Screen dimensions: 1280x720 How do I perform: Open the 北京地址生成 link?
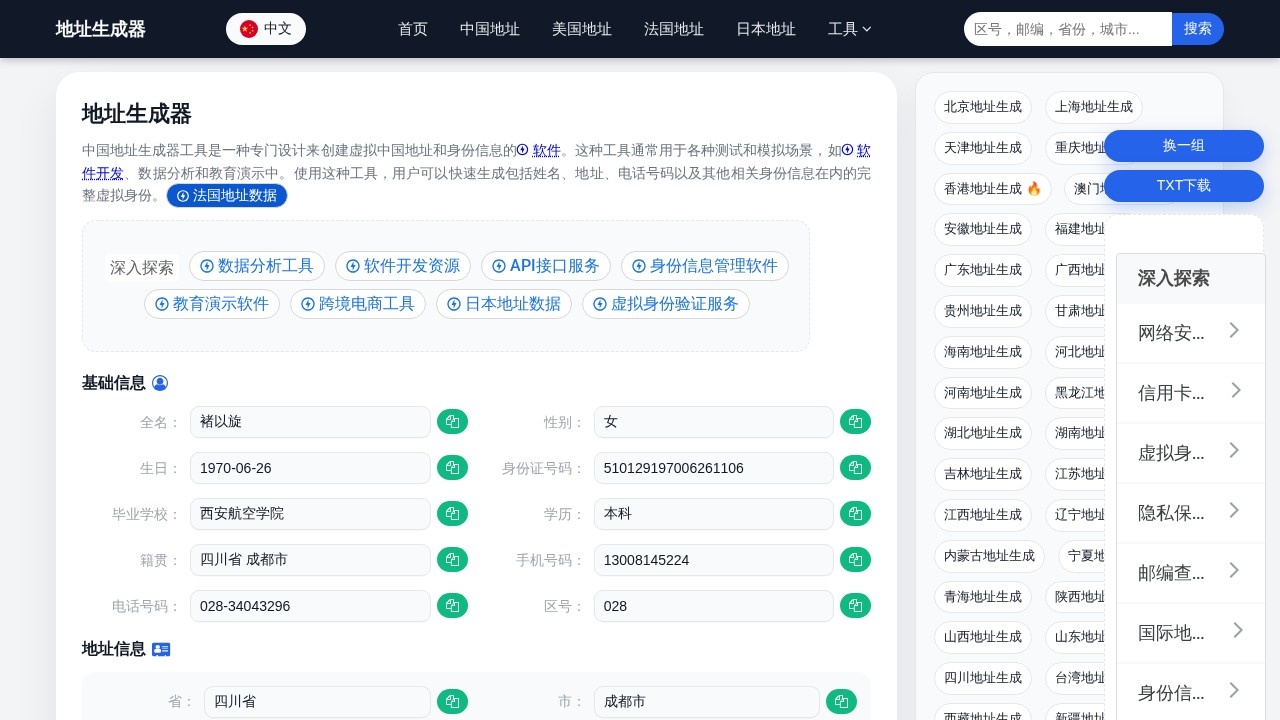click(x=982, y=107)
